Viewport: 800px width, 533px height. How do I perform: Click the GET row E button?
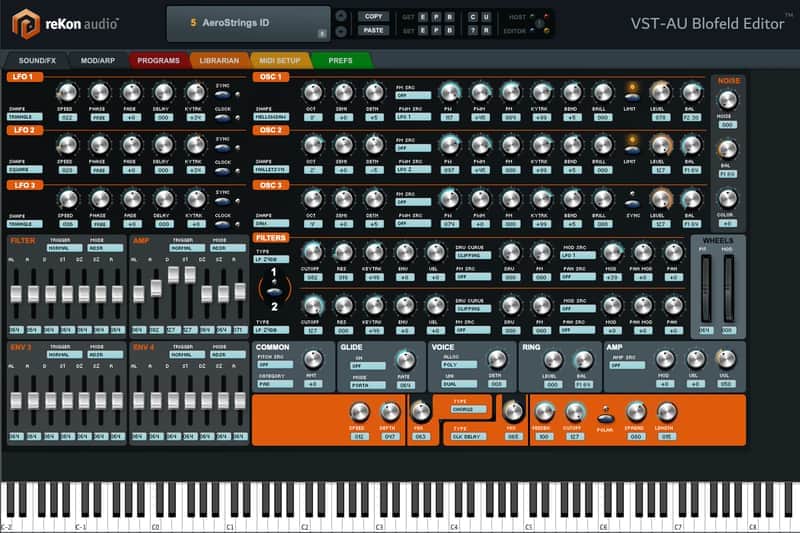point(422,17)
